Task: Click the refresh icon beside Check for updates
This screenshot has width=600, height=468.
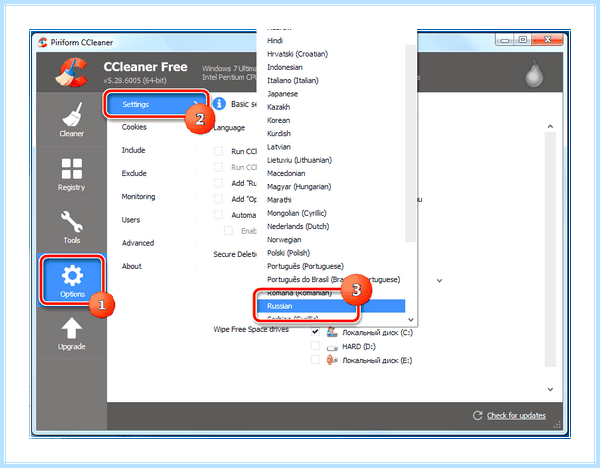Action: pyautogui.click(x=477, y=416)
